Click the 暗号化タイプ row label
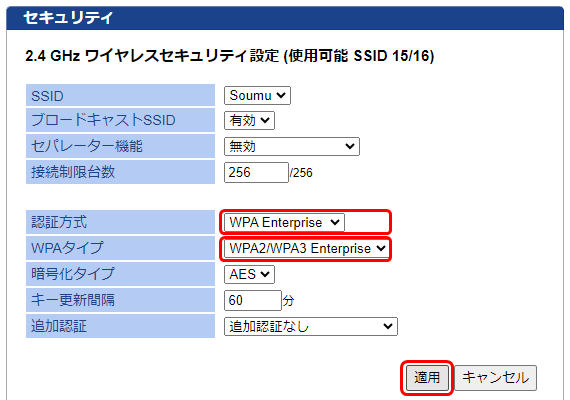Image resolution: width=570 pixels, height=400 pixels. [x=120, y=274]
